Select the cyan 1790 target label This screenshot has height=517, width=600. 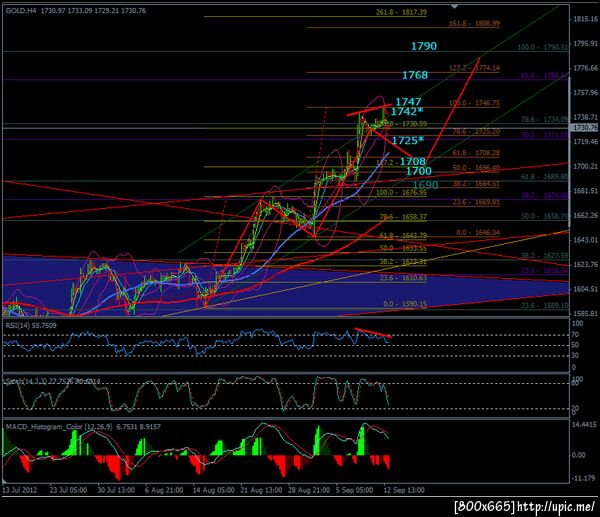(x=424, y=46)
